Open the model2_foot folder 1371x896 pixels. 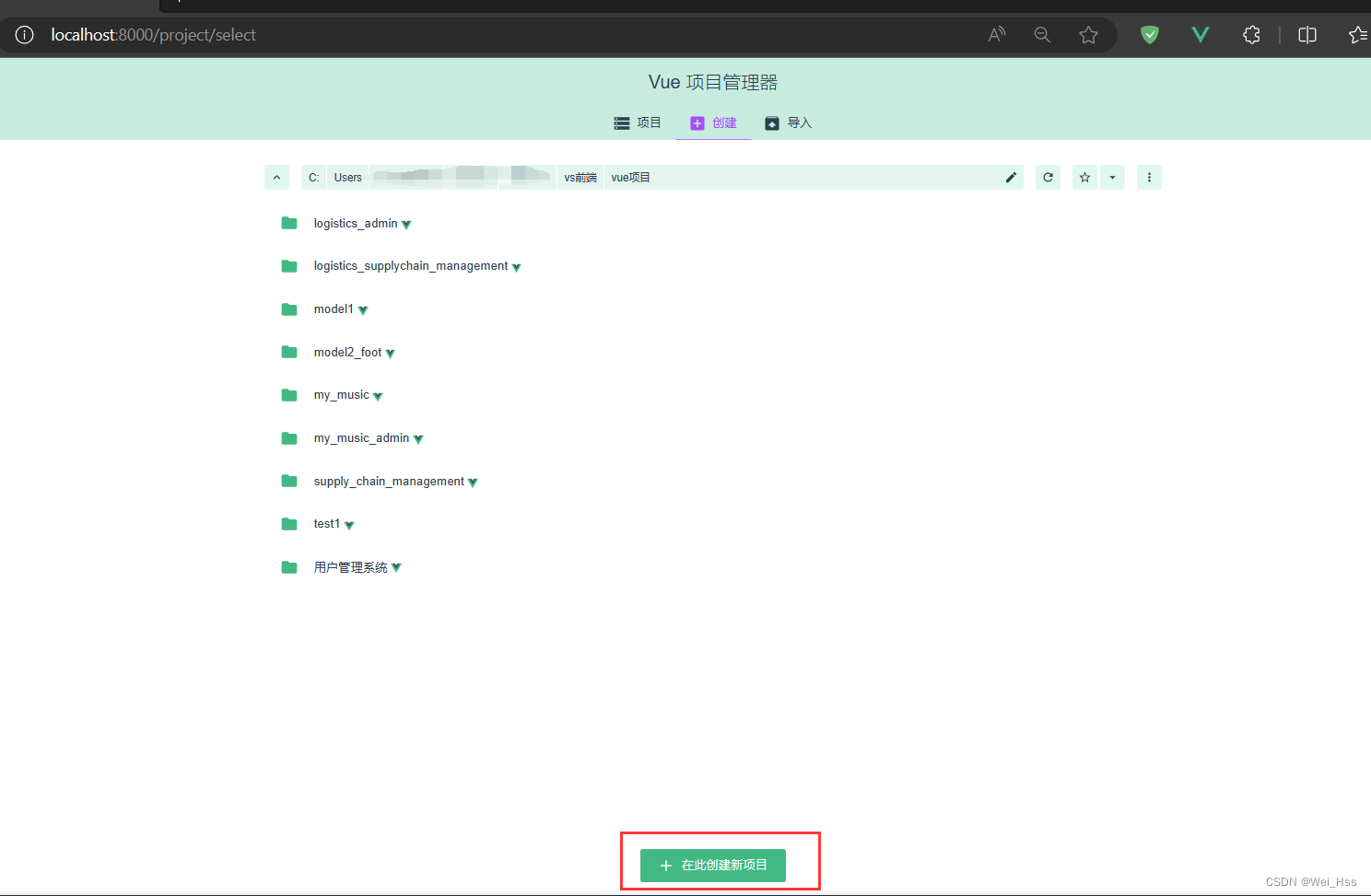[347, 353]
